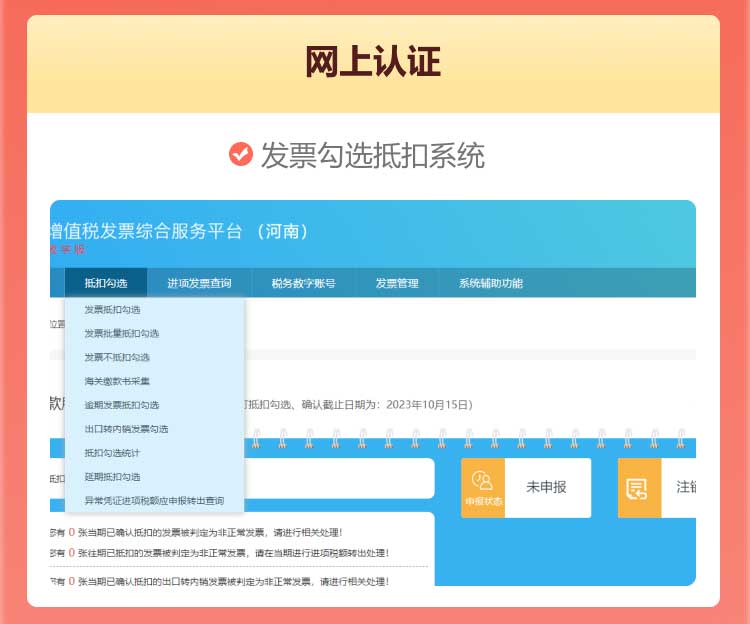Open 异常凭证进项税额应申报转出查询 menu item

coord(153,501)
